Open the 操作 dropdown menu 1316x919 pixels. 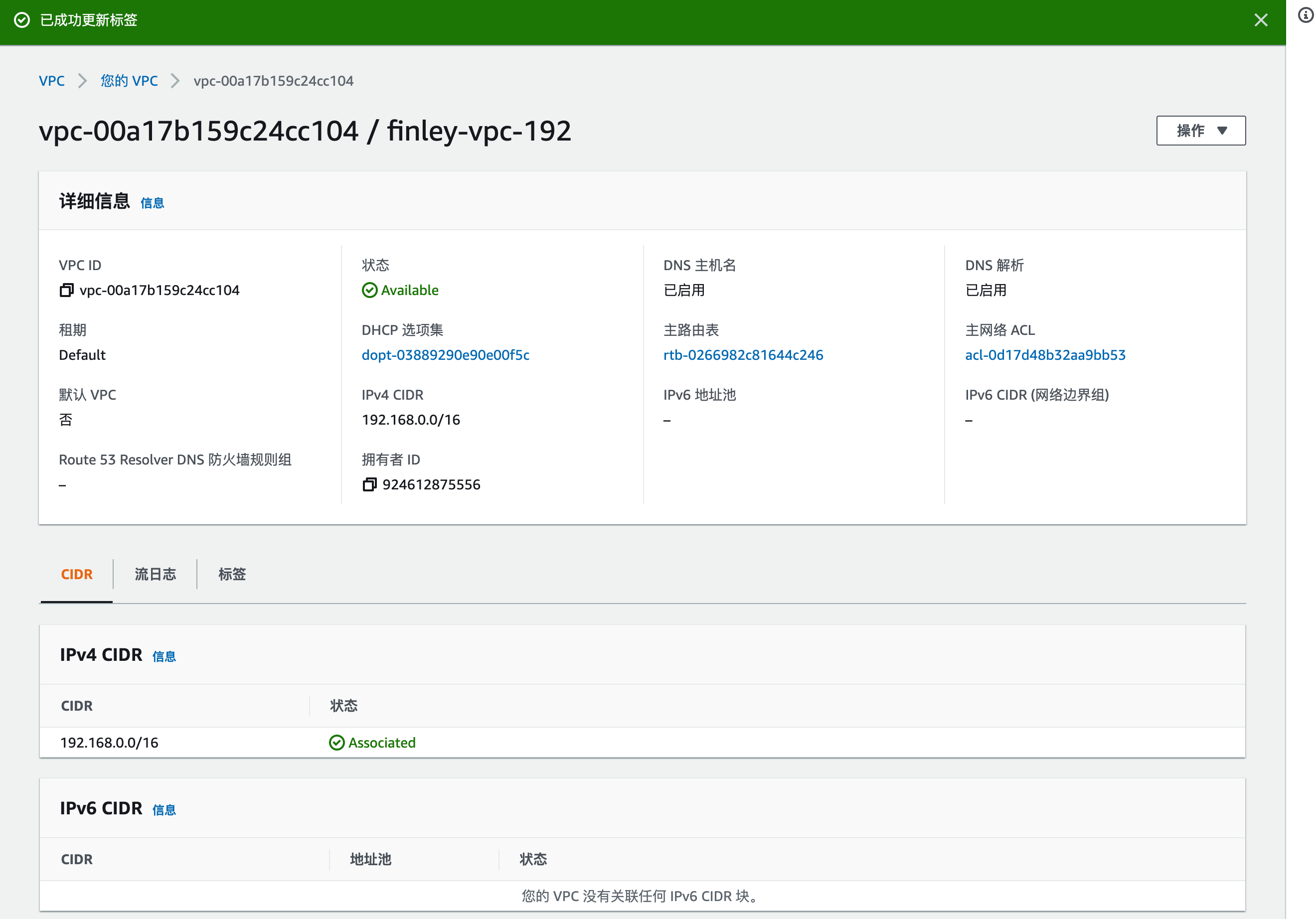click(1201, 131)
